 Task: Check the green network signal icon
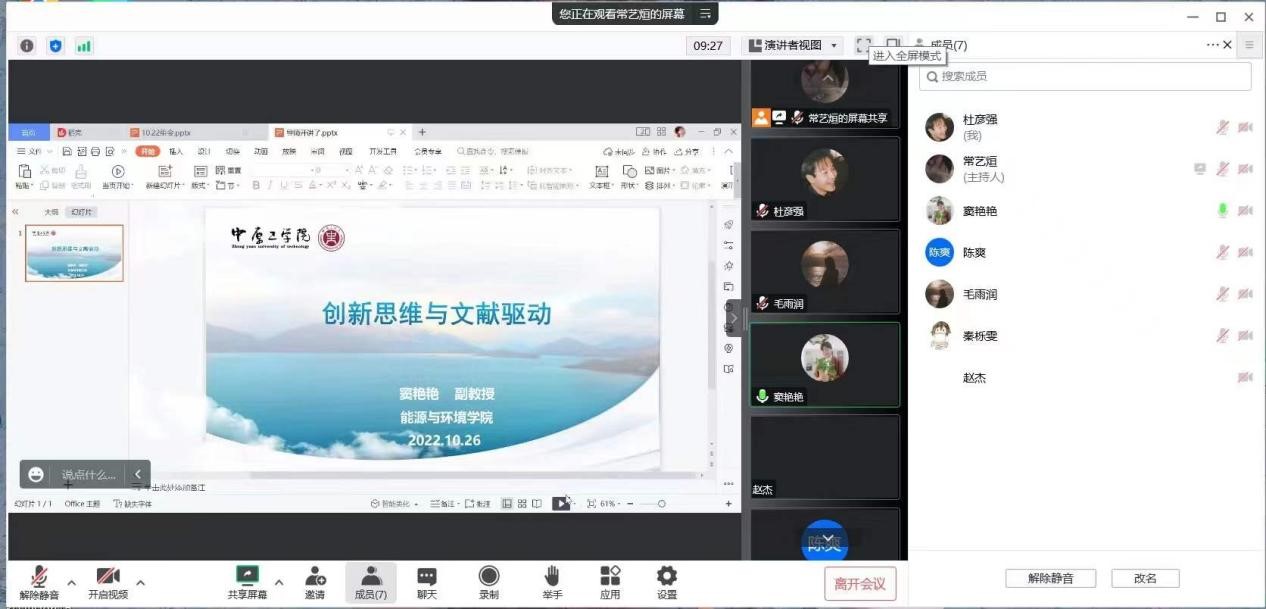click(x=84, y=46)
